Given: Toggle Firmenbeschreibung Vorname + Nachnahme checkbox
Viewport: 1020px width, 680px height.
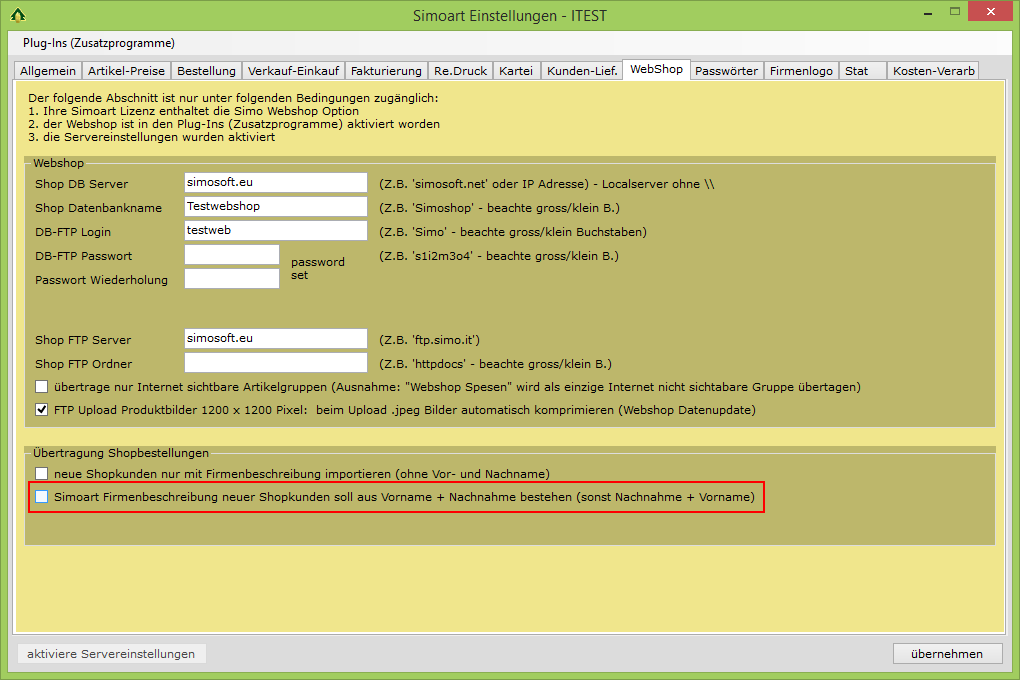Looking at the screenshot, I should click(x=42, y=496).
